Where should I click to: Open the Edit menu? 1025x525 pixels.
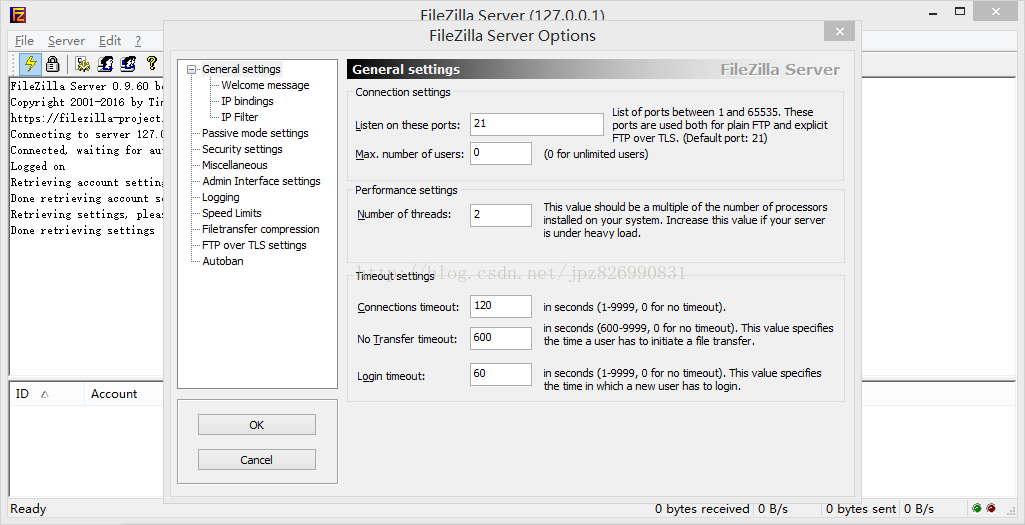(110, 41)
